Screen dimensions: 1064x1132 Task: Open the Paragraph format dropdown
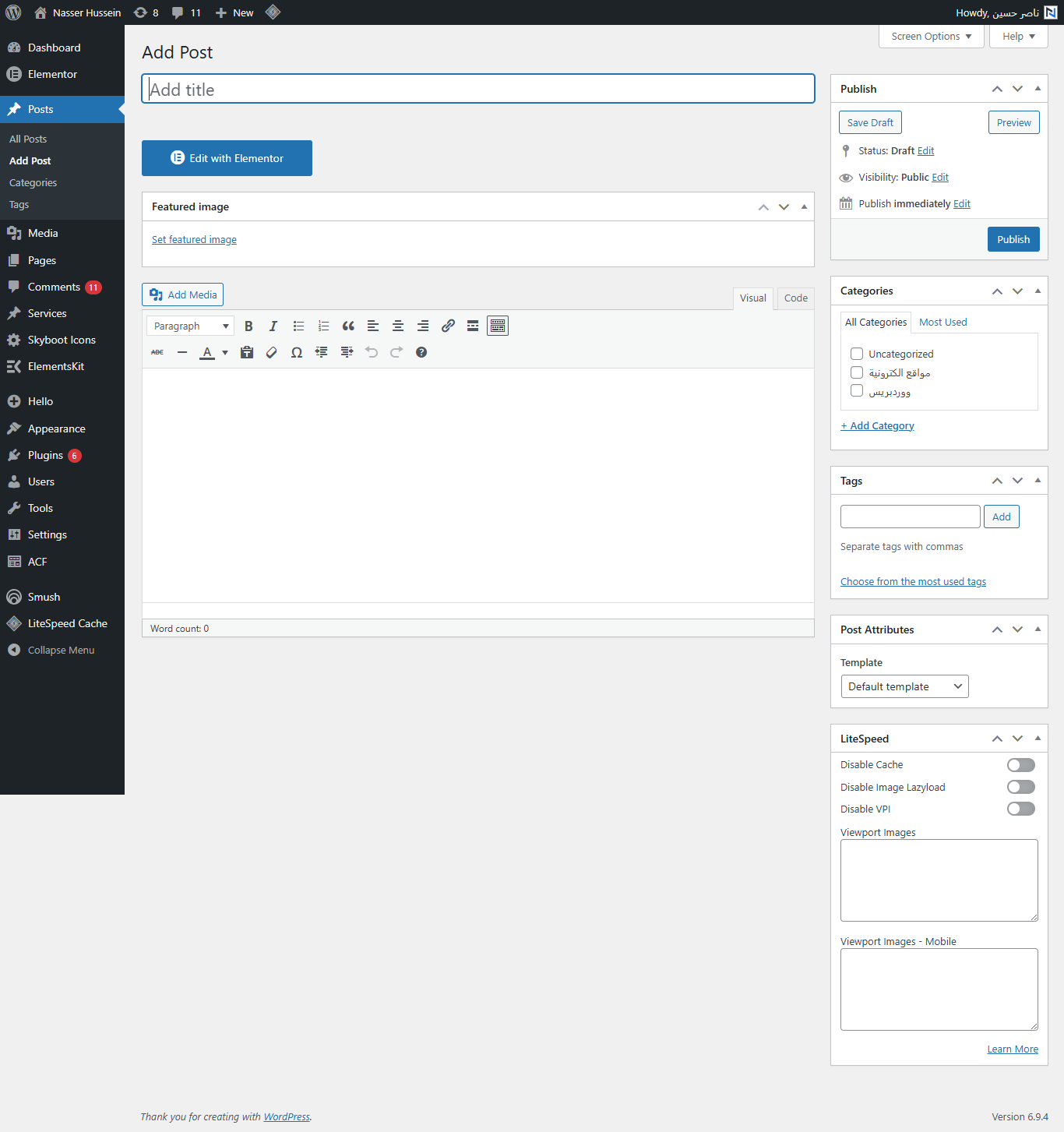[191, 326]
